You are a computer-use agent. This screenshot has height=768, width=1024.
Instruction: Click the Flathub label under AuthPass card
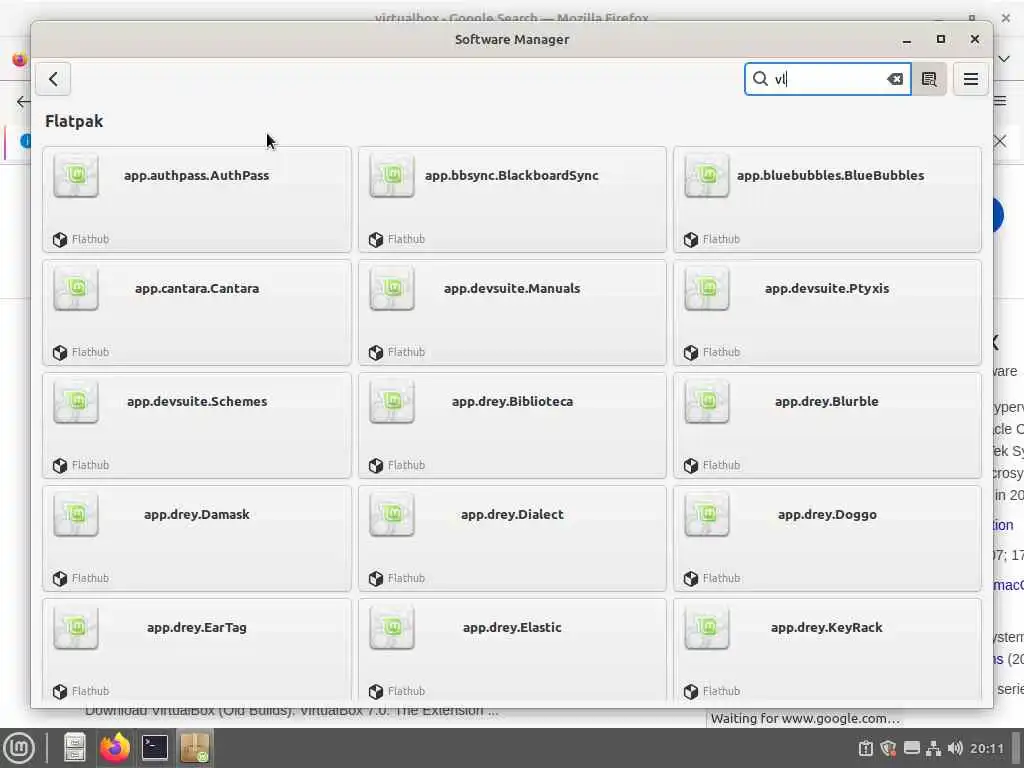(90, 239)
